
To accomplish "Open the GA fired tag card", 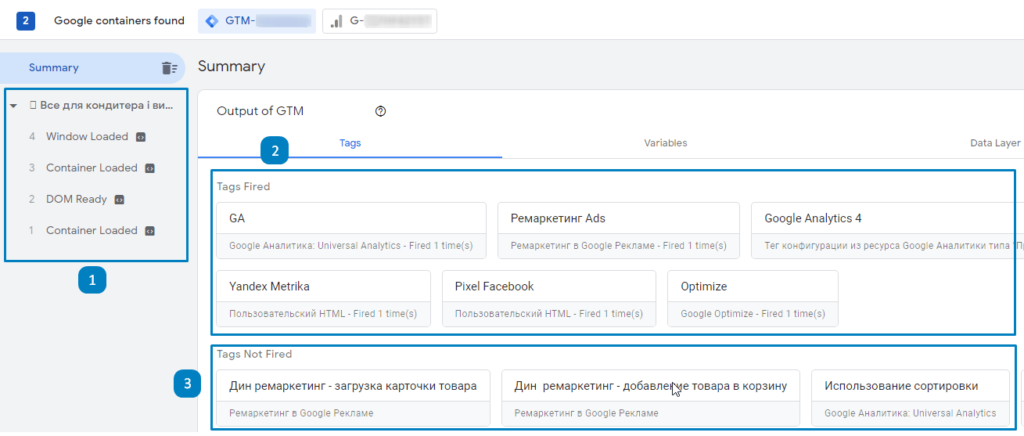I will (x=351, y=230).
